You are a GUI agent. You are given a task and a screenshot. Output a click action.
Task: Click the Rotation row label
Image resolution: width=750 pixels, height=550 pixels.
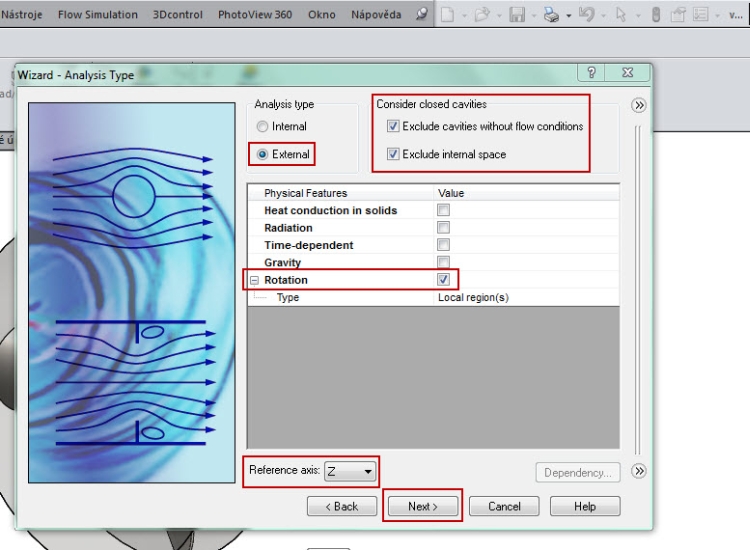[x=286, y=280]
